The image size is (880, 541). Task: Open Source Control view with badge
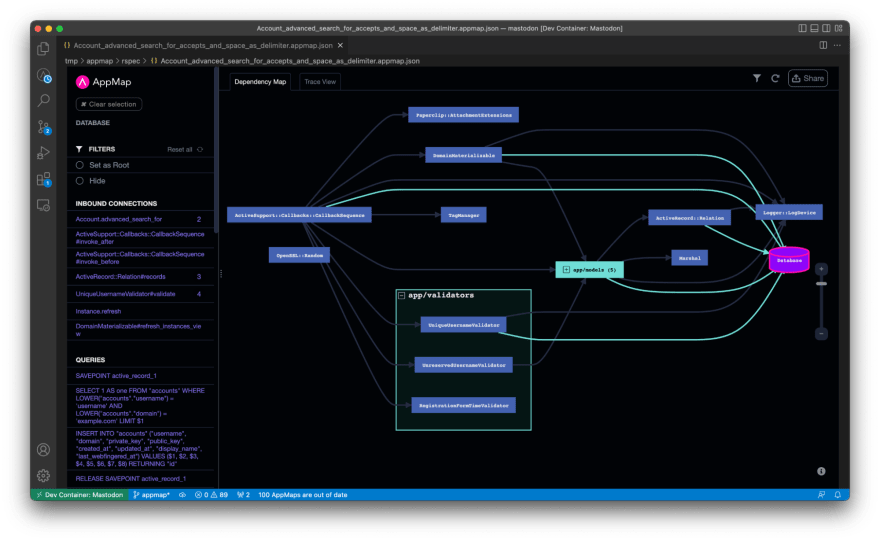tap(44, 127)
